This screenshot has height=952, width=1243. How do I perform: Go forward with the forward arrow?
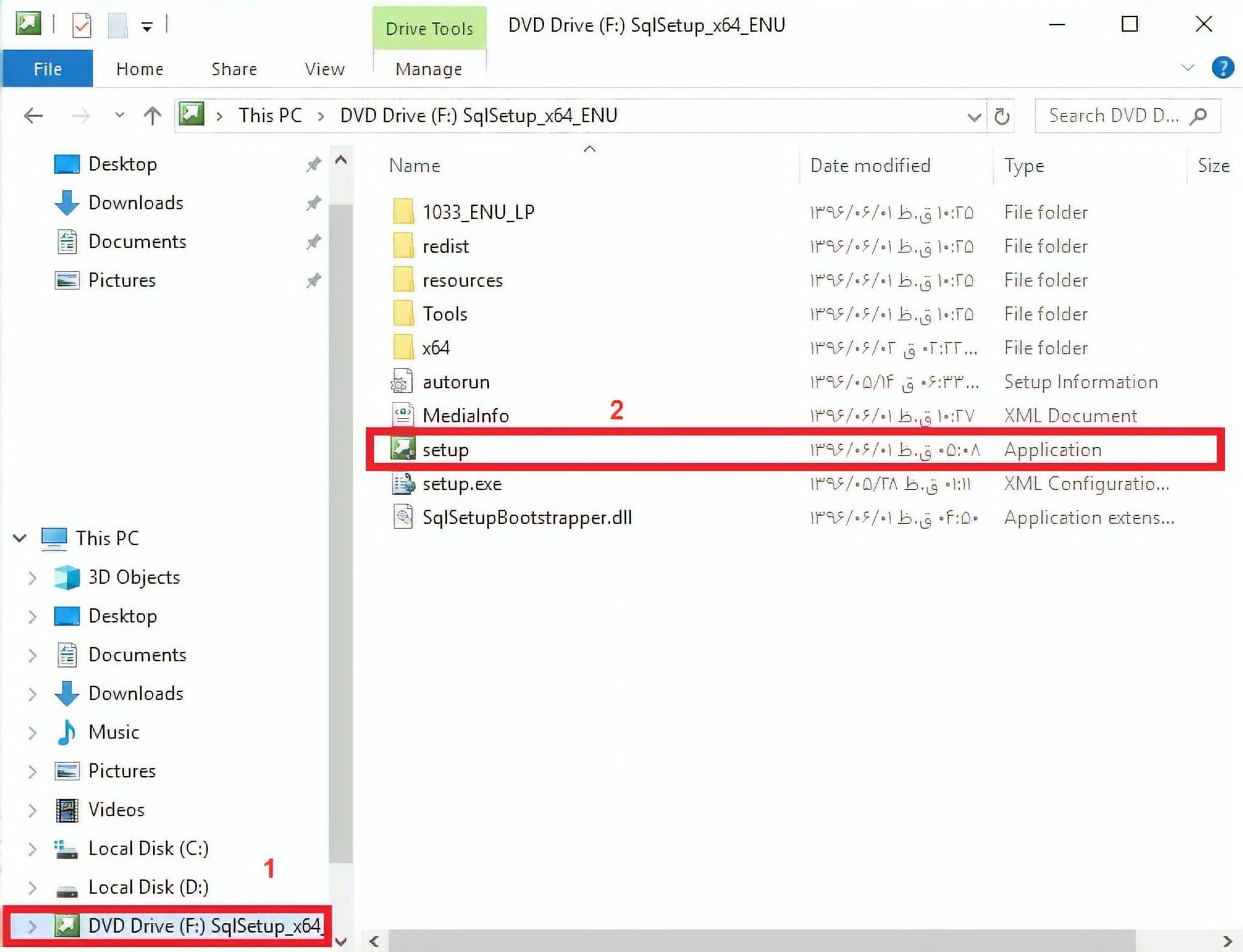click(80, 115)
